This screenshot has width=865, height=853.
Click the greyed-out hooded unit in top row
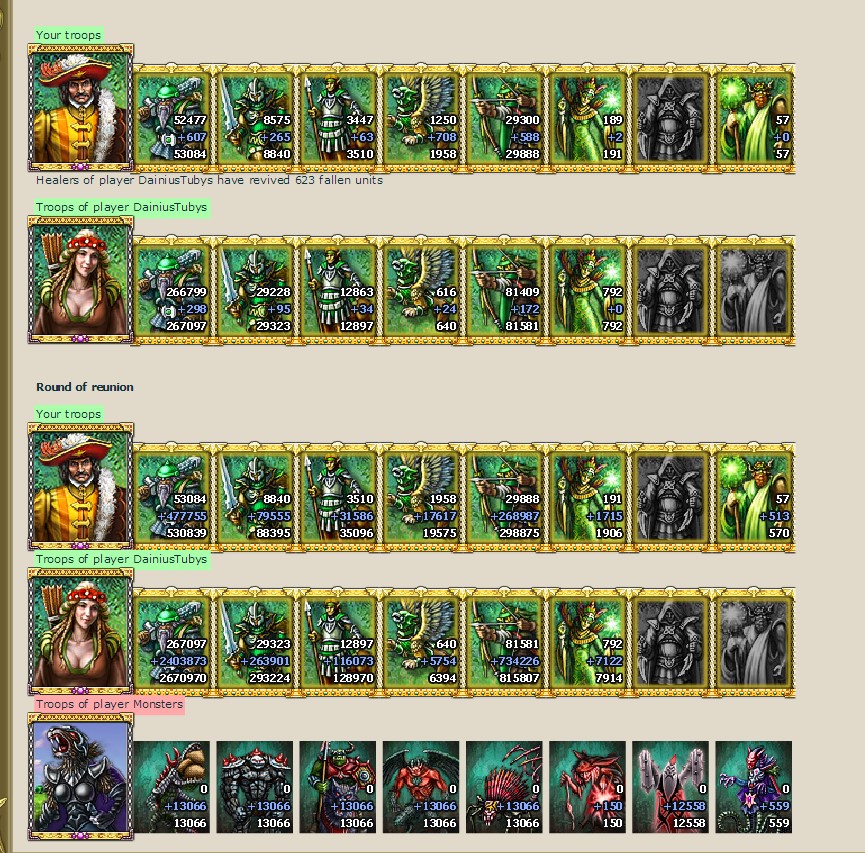(x=670, y=119)
